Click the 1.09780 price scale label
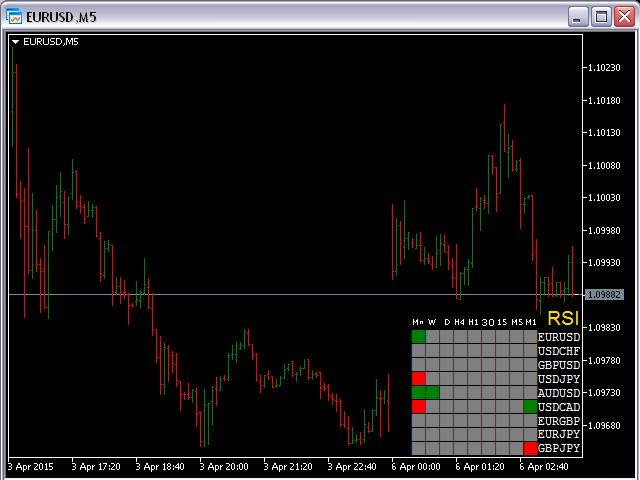640x480 pixels. click(x=604, y=360)
